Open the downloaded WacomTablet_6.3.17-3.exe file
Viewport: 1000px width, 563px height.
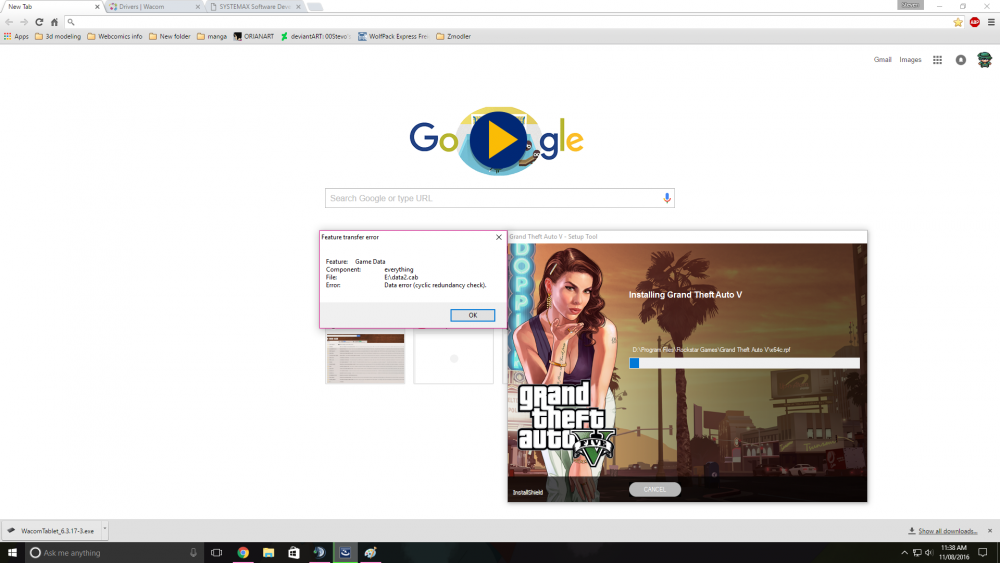pyautogui.click(x=51, y=530)
